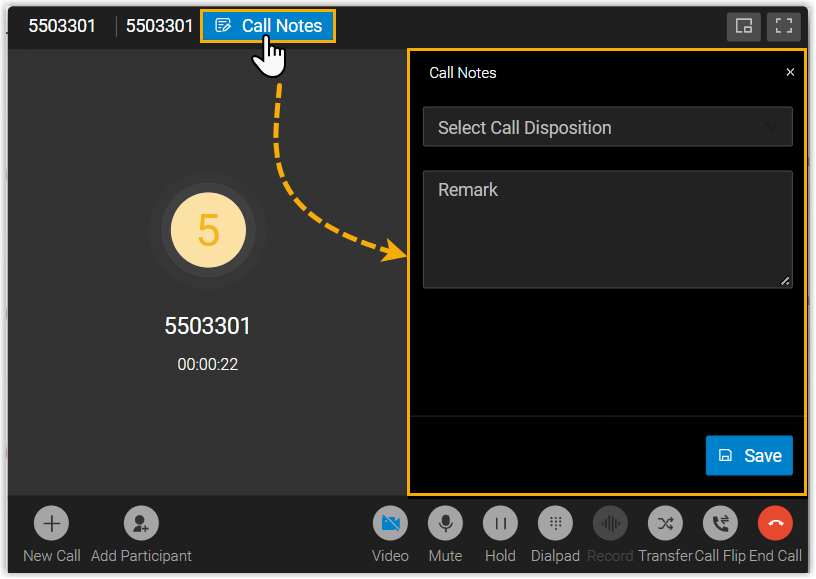816x579 pixels.
Task: Close the Call Notes panel
Action: tap(790, 73)
